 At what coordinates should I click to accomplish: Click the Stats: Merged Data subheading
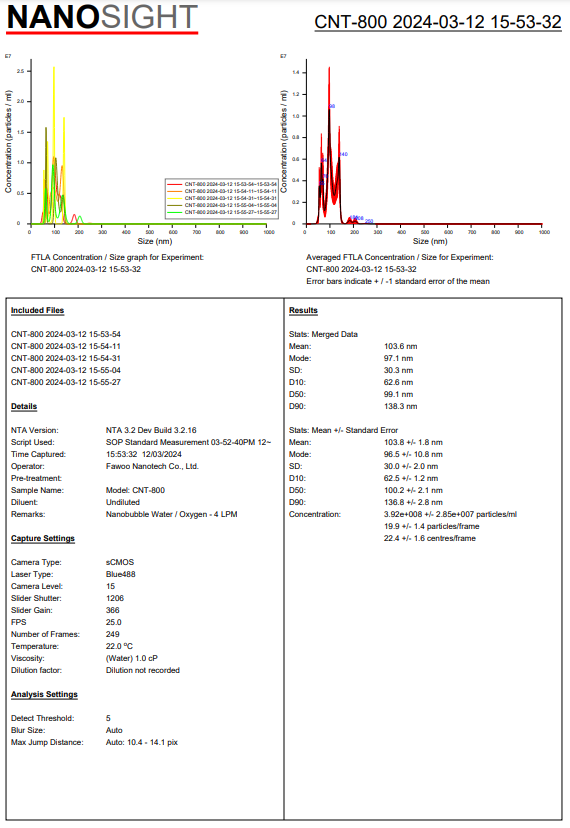point(323,334)
